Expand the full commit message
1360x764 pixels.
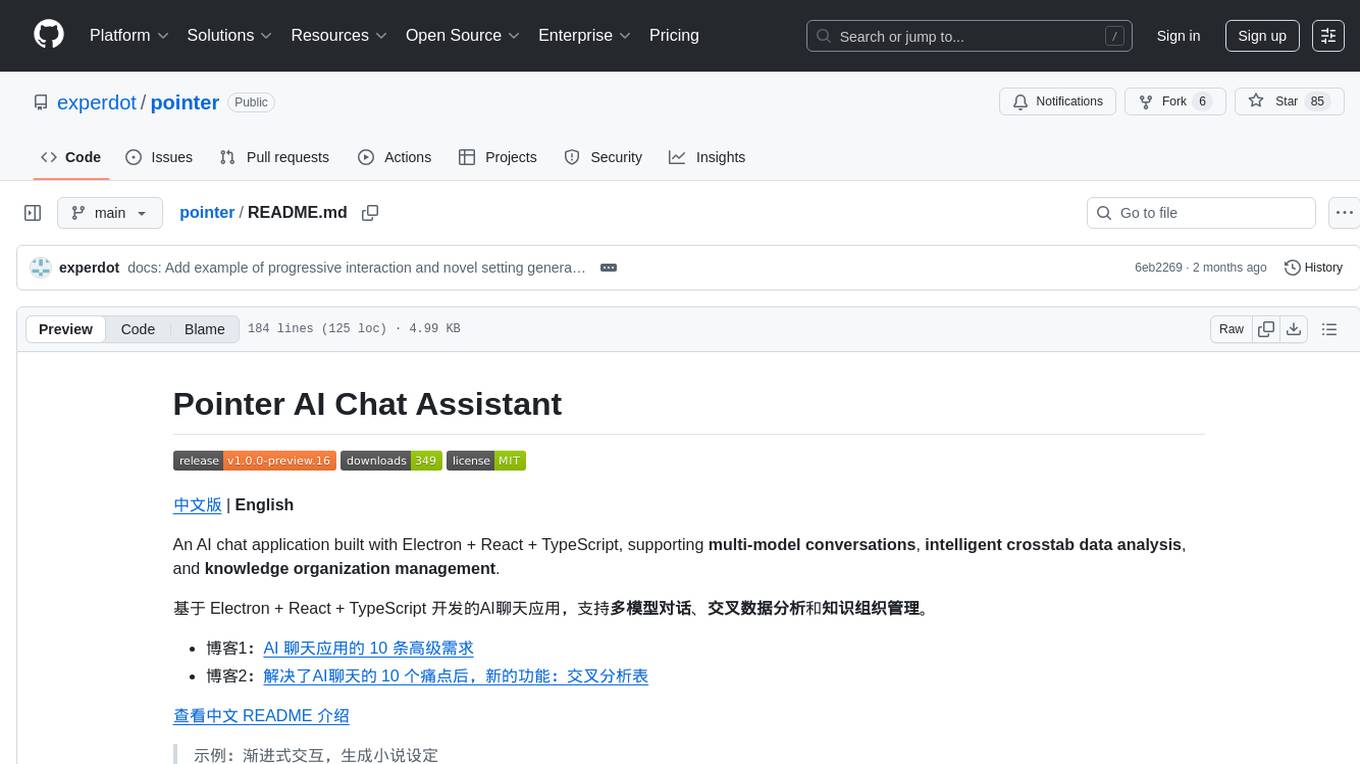[x=608, y=268]
